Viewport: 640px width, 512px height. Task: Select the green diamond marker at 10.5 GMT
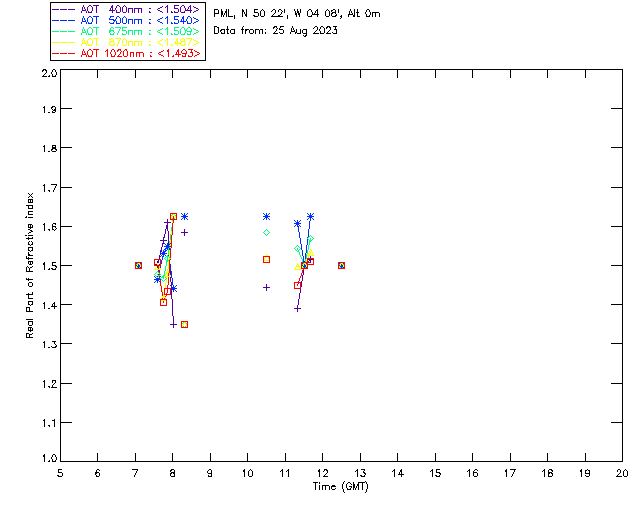tap(267, 233)
